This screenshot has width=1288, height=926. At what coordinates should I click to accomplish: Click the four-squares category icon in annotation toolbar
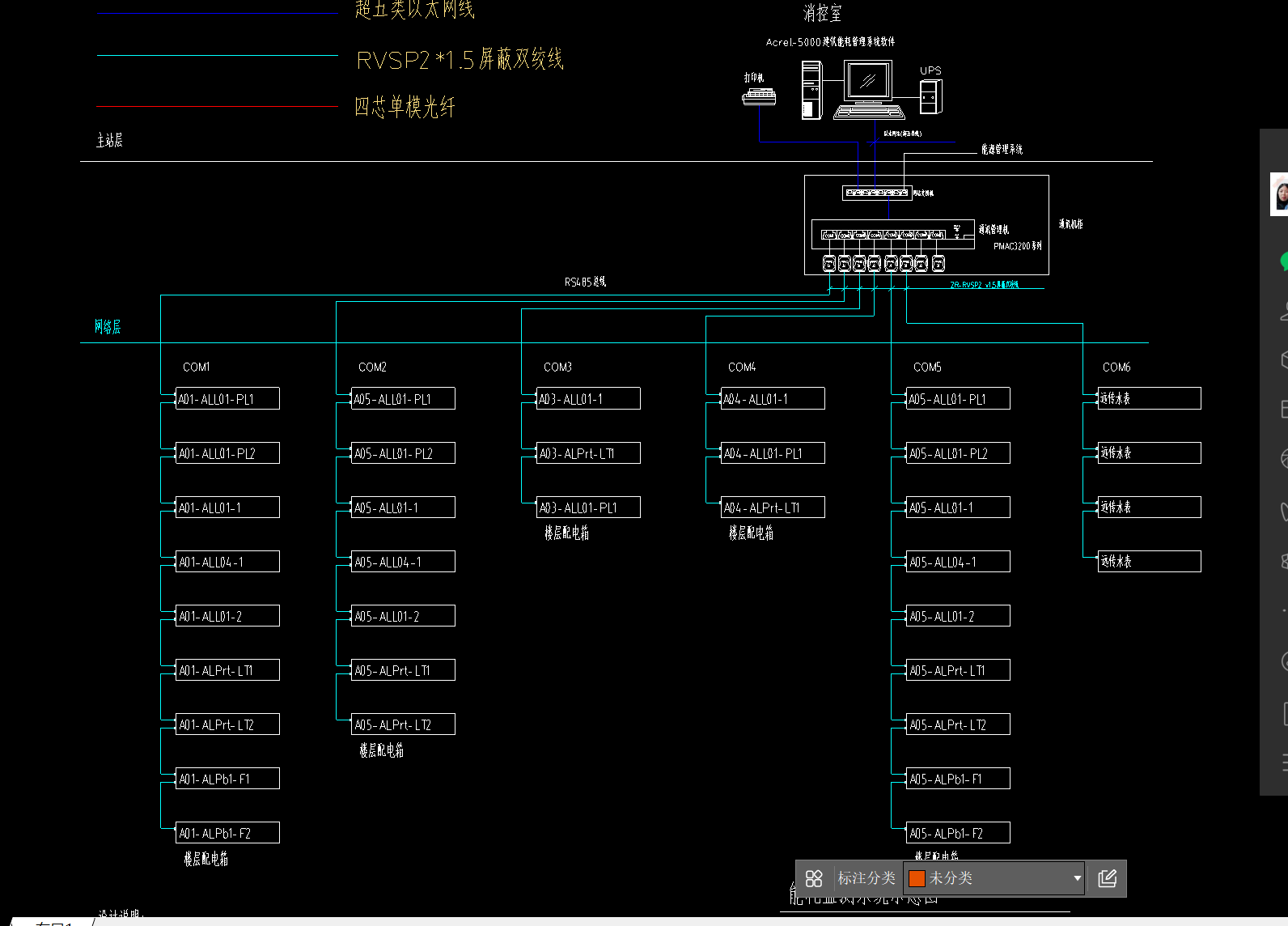click(x=814, y=878)
